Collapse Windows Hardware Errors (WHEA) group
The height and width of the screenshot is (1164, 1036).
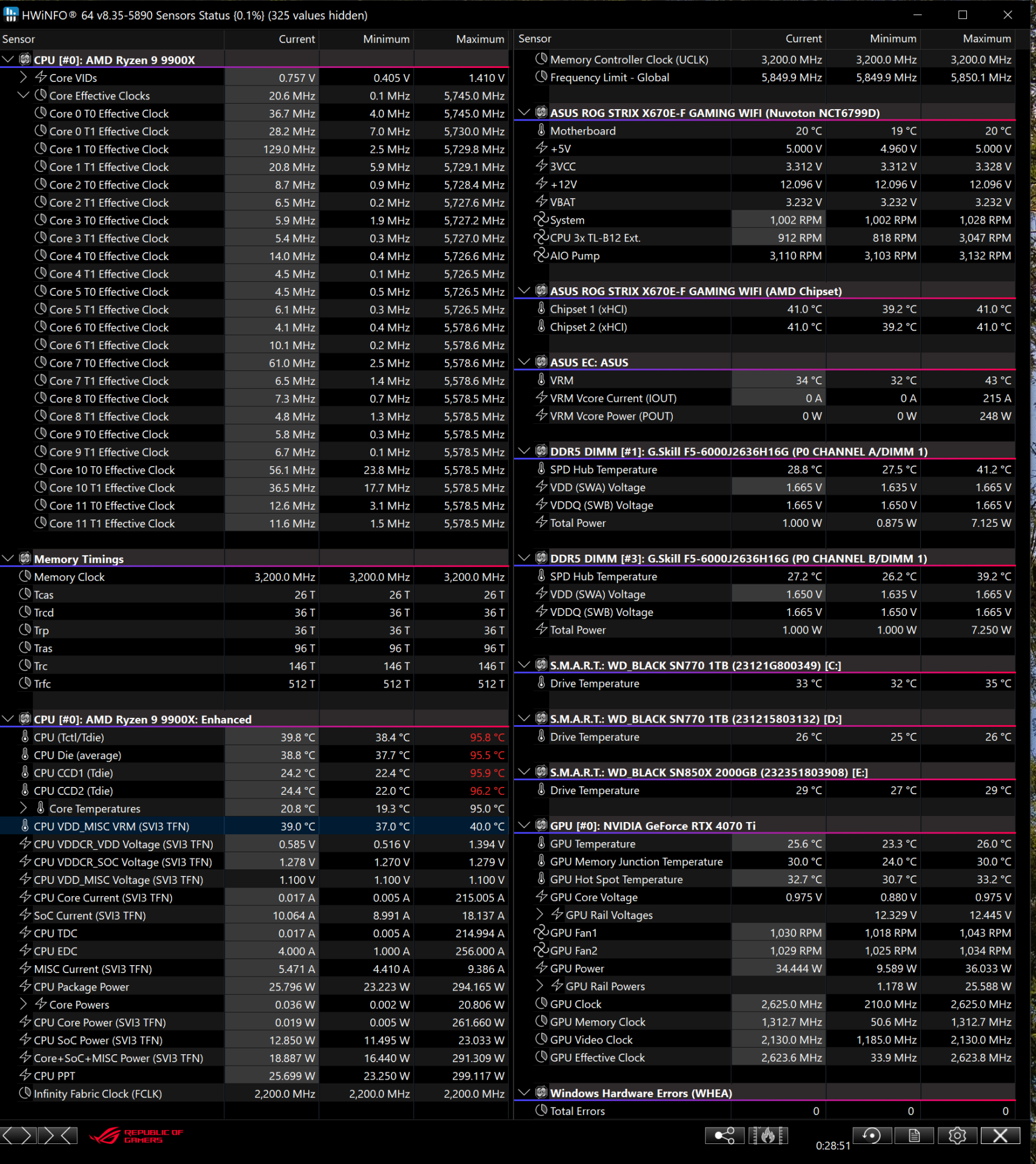[524, 1092]
